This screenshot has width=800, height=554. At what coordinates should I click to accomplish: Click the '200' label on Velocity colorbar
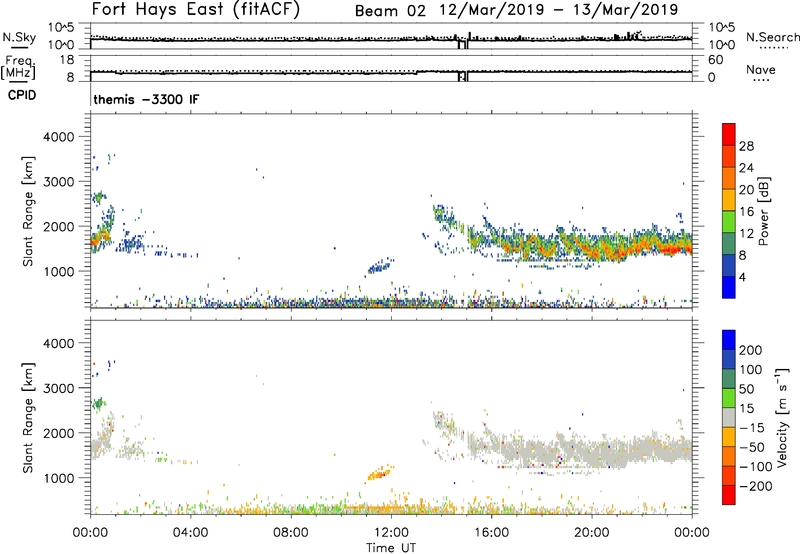tap(751, 350)
